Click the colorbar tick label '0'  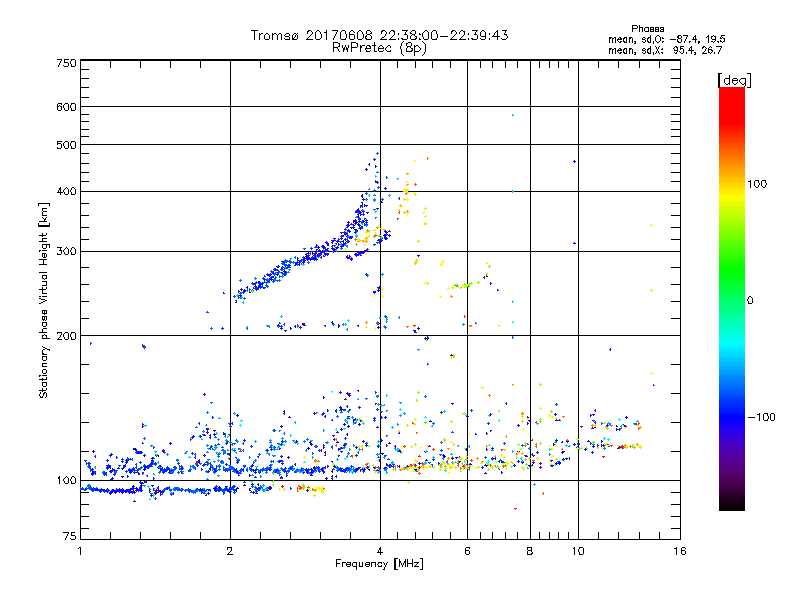click(x=750, y=301)
